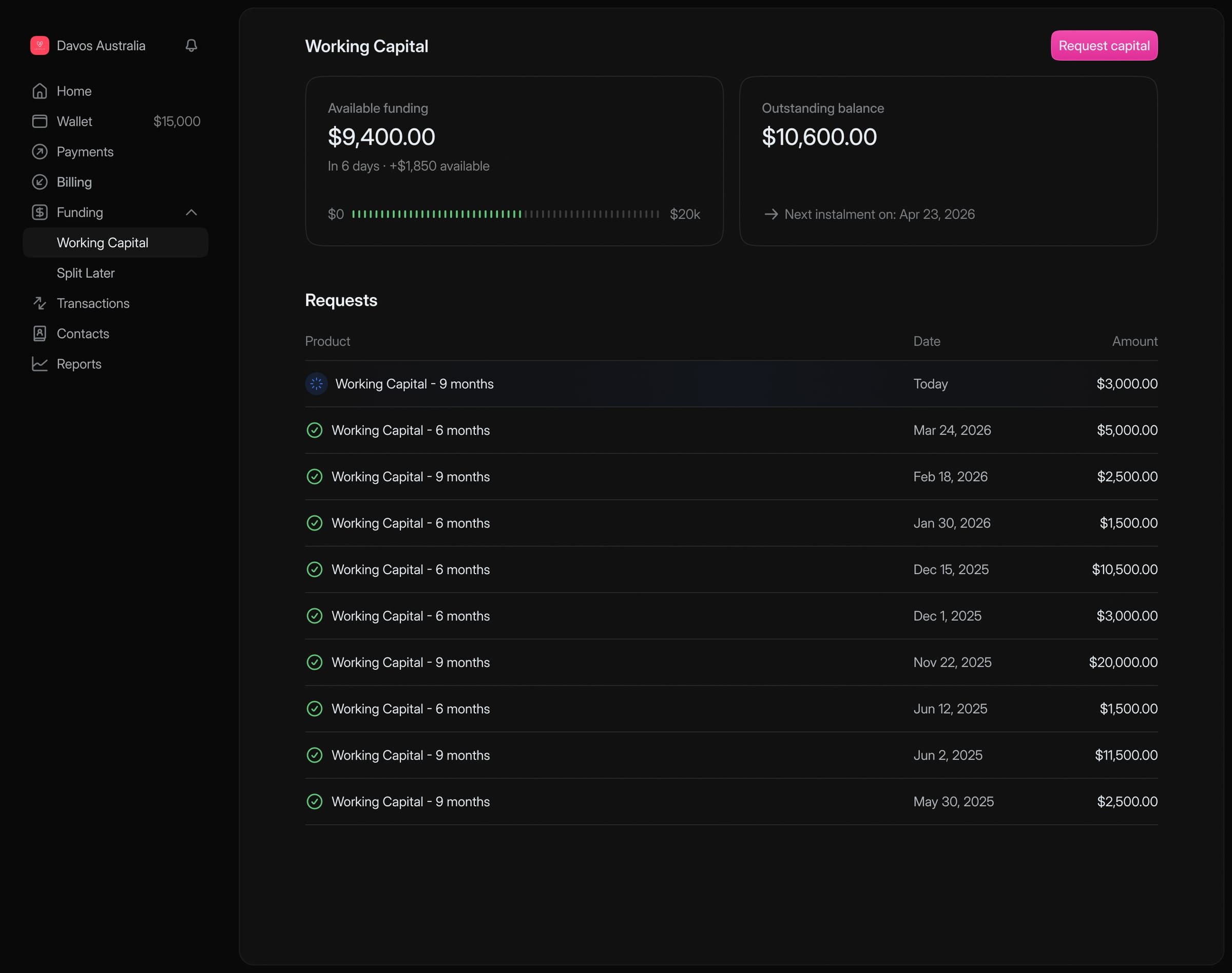Click checkmark icon for Jun 2, 2025 request
This screenshot has width=1232, height=973.
315,755
